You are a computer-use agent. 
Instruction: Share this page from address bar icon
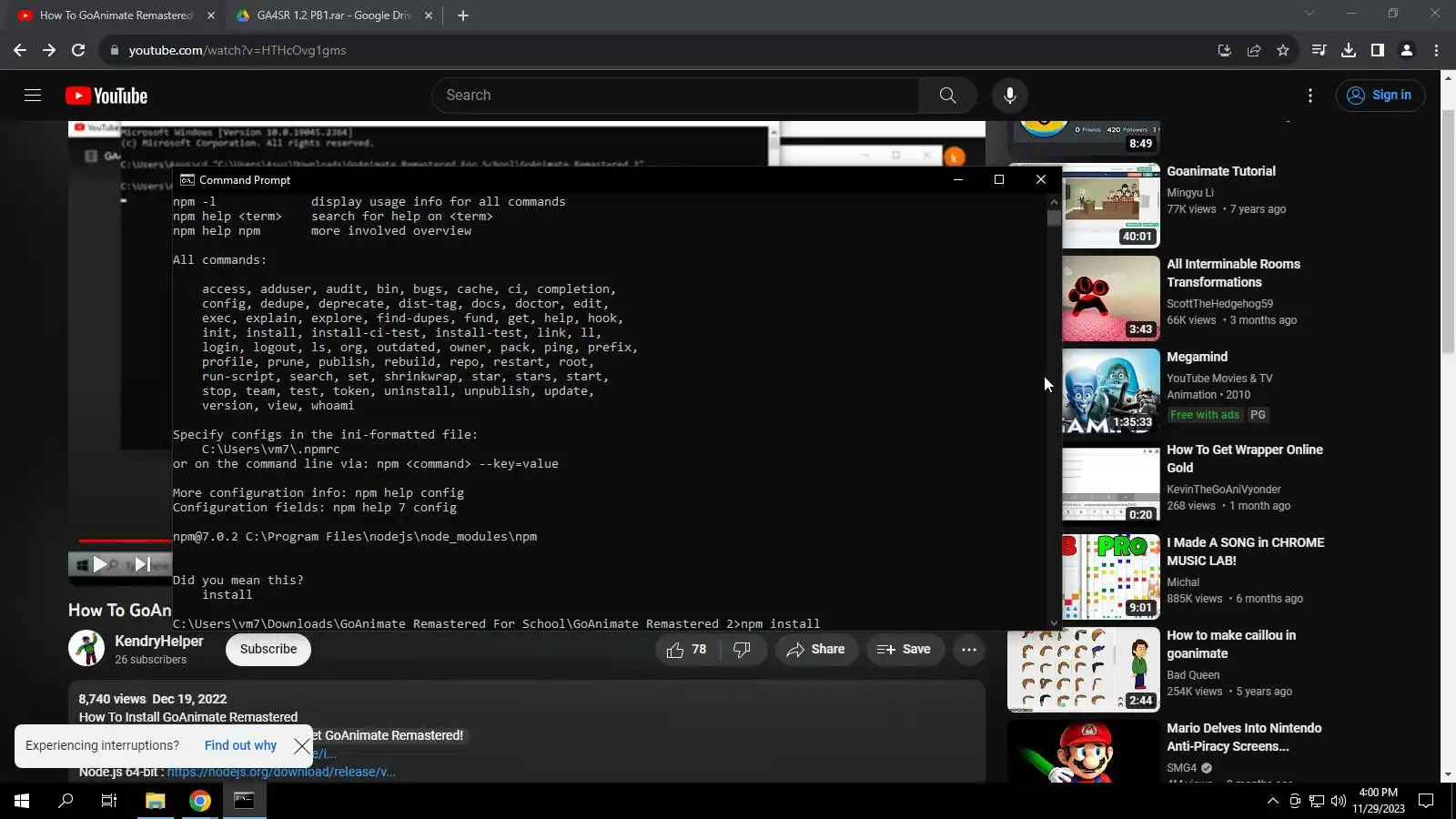pos(1254,50)
